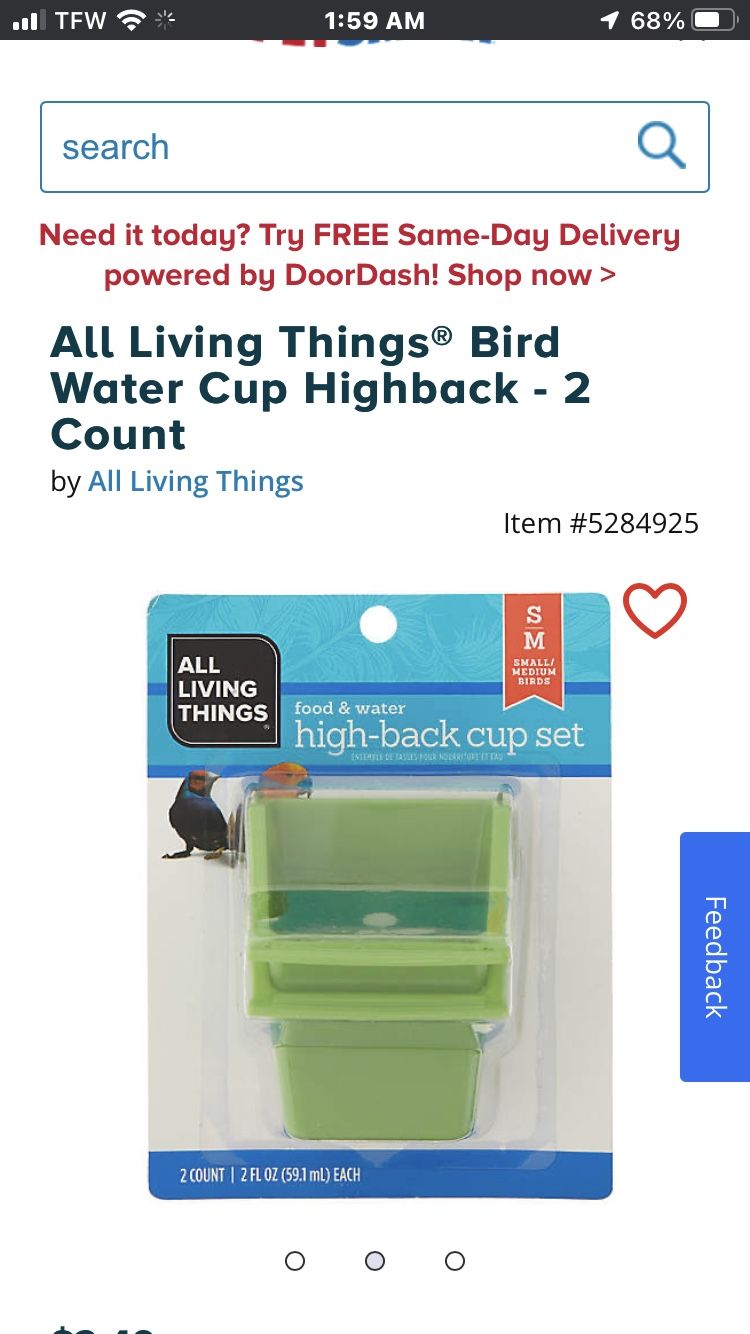Select the third image carousel dot
750x1334 pixels.
pos(455,1261)
